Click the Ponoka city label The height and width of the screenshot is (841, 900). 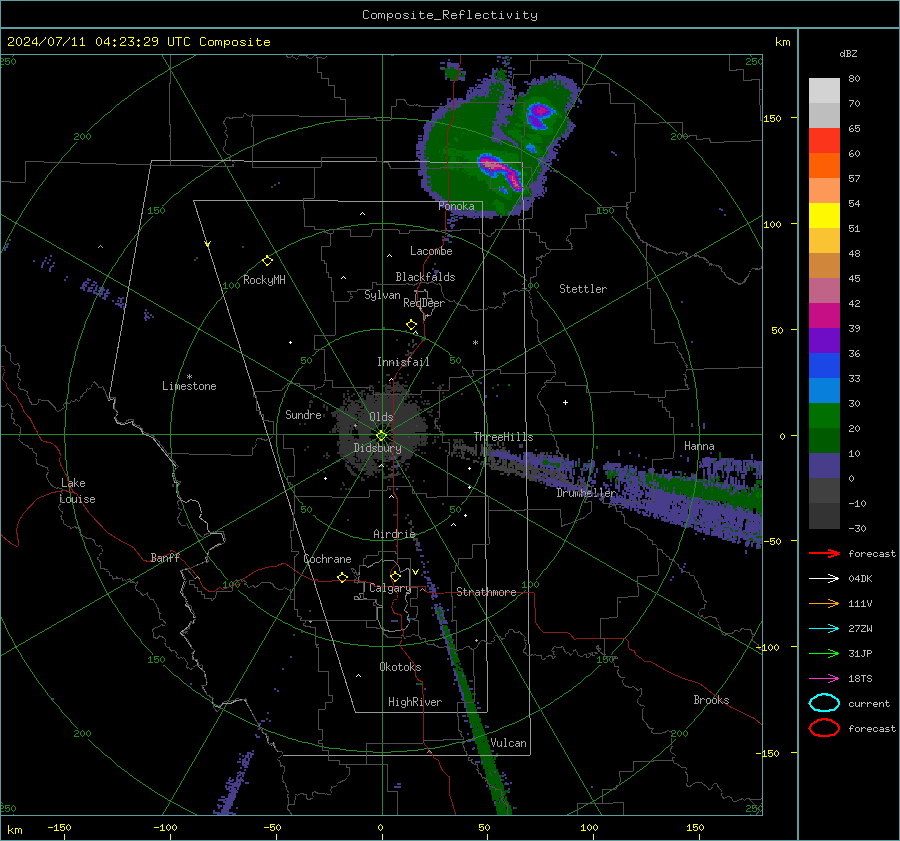[456, 206]
